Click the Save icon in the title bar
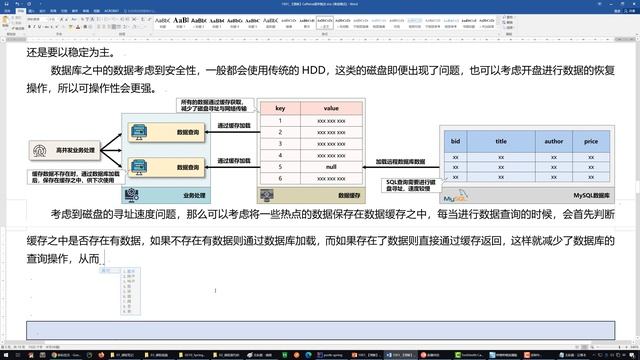Screen dimensions: 640x360 point(6,4)
